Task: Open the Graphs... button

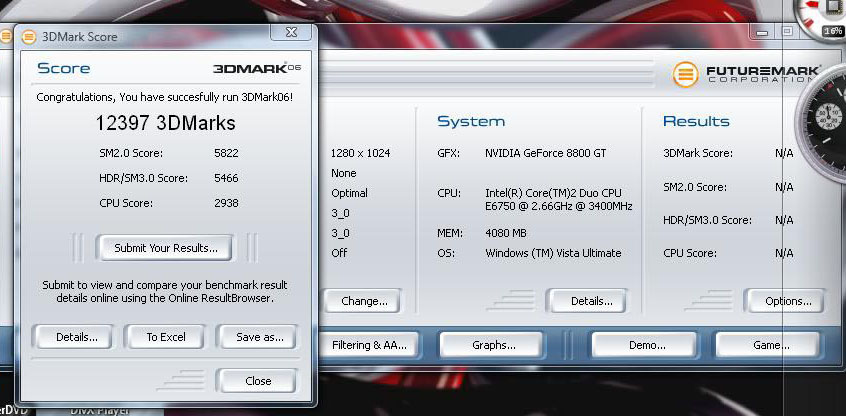Action: point(493,345)
